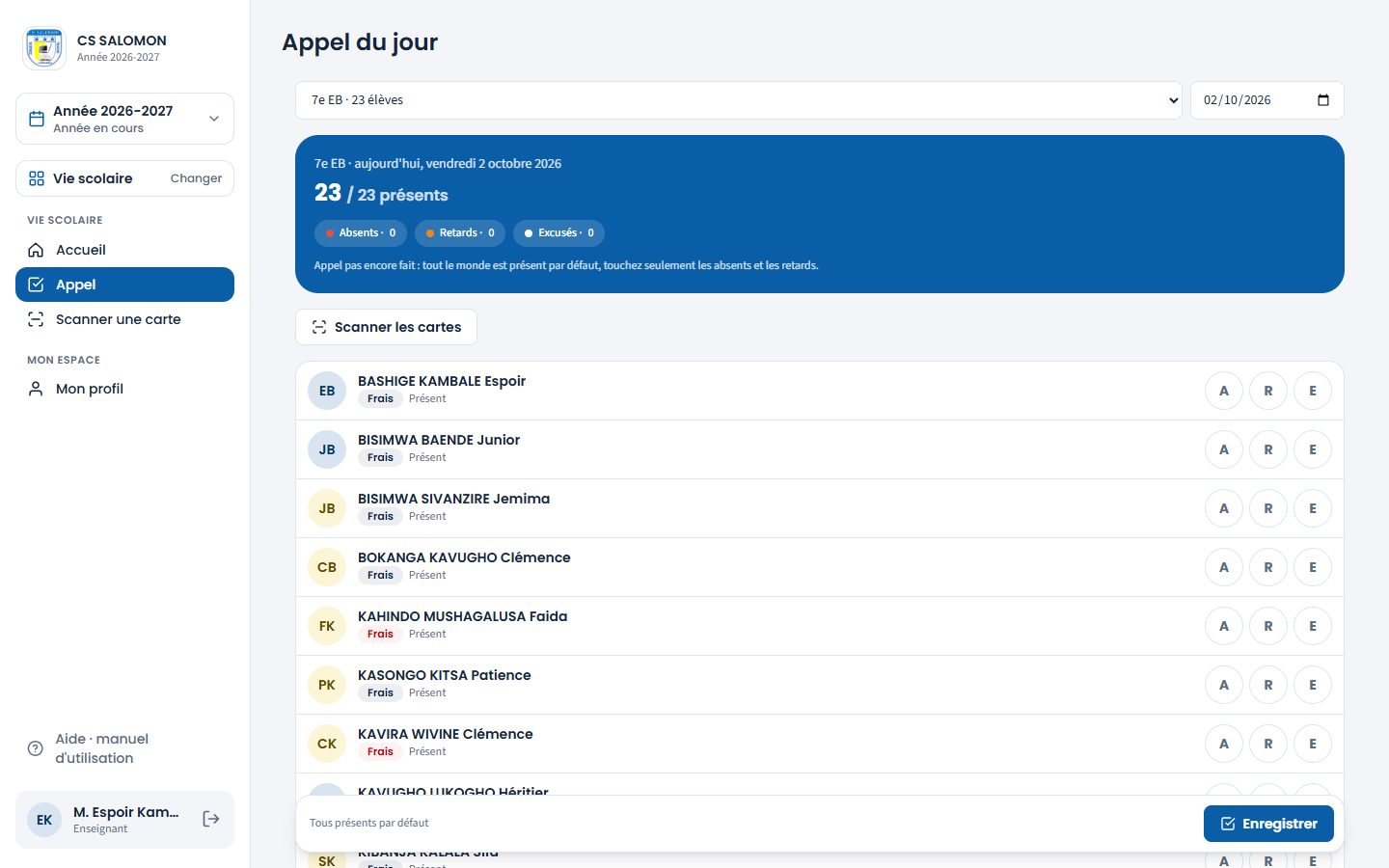Click the EB avatar of BASHIGE KAMBALE Espoir
1389x868 pixels.
pyautogui.click(x=327, y=391)
